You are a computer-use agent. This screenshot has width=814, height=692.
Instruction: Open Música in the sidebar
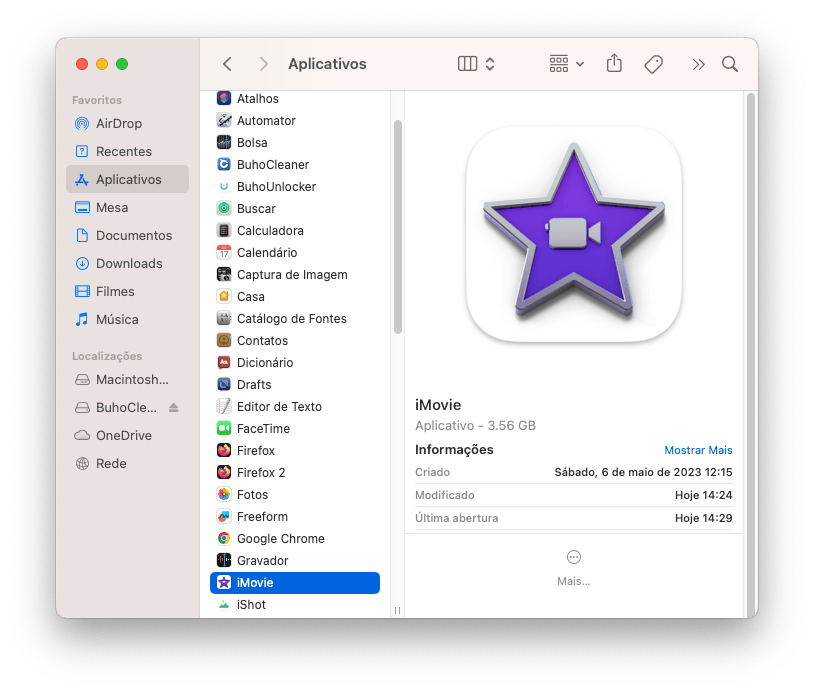point(127,320)
